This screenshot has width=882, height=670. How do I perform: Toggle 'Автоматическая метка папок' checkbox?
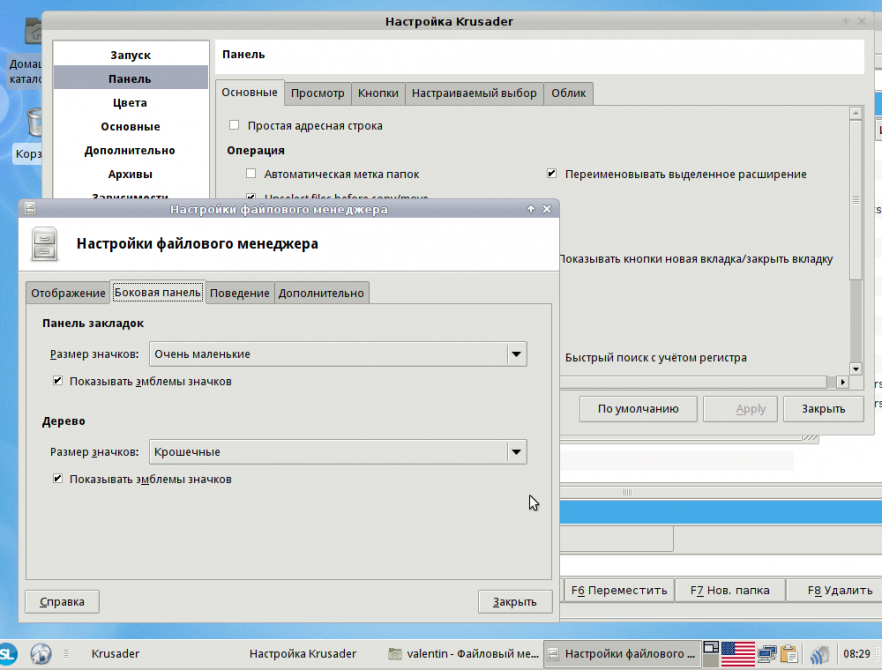point(251,174)
